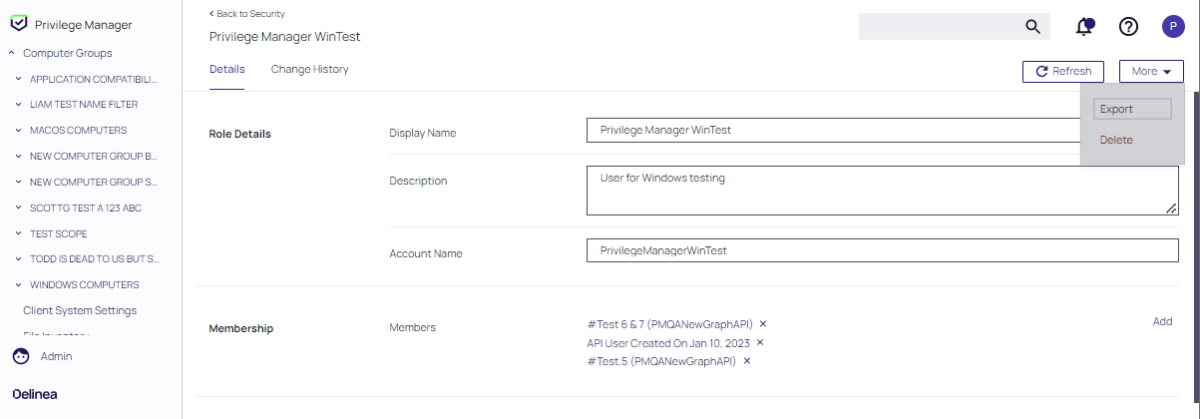Viewport: 1200px width, 419px height.
Task: Click the search magnifier icon
Action: click(1033, 27)
